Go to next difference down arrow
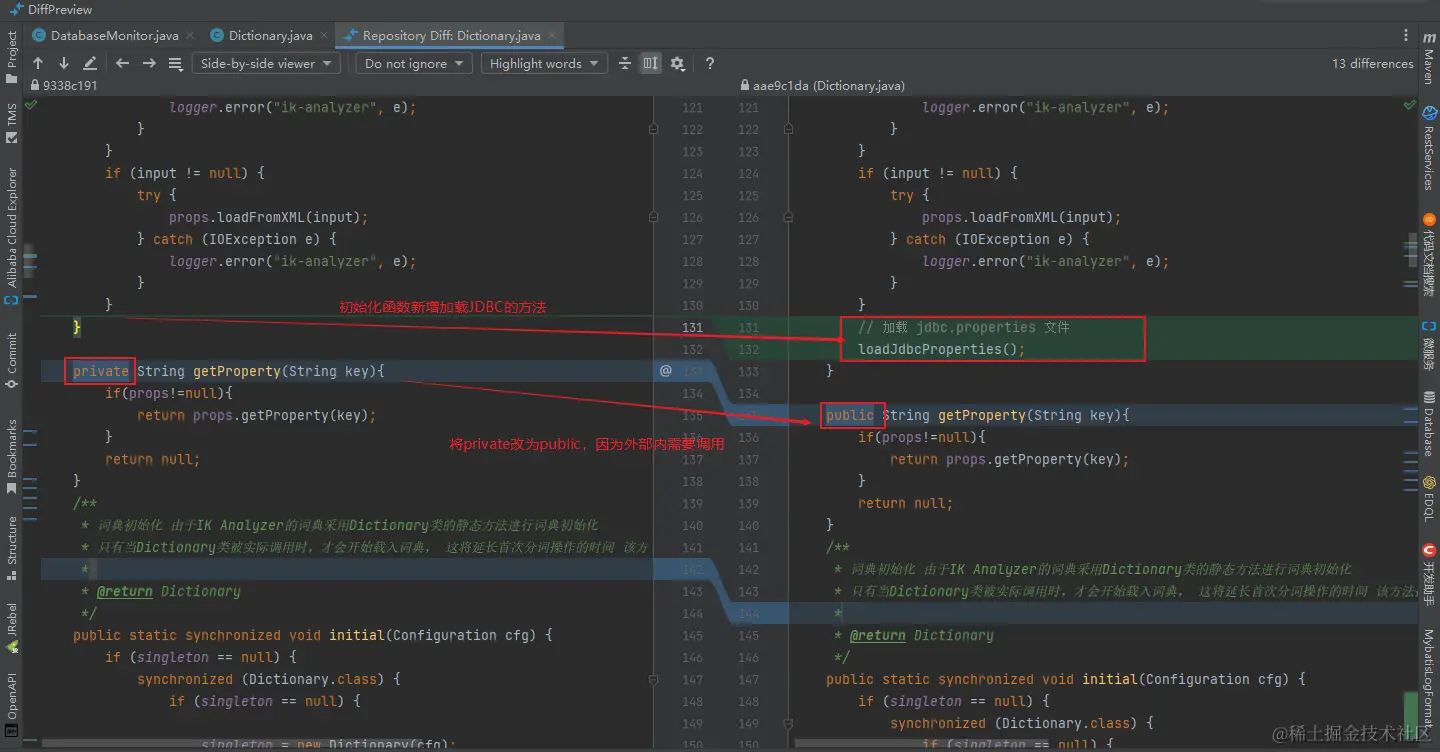Screen dimensions: 1440x752 64,63
